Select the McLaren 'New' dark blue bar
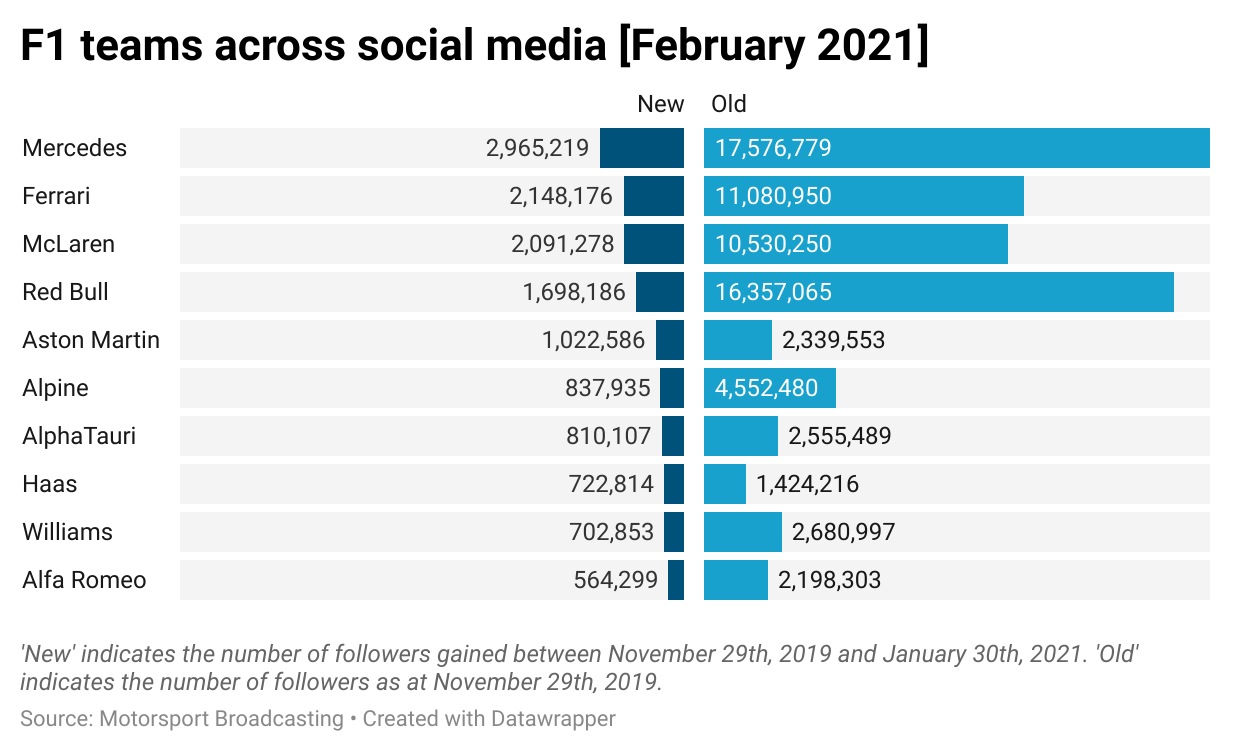 click(x=654, y=244)
